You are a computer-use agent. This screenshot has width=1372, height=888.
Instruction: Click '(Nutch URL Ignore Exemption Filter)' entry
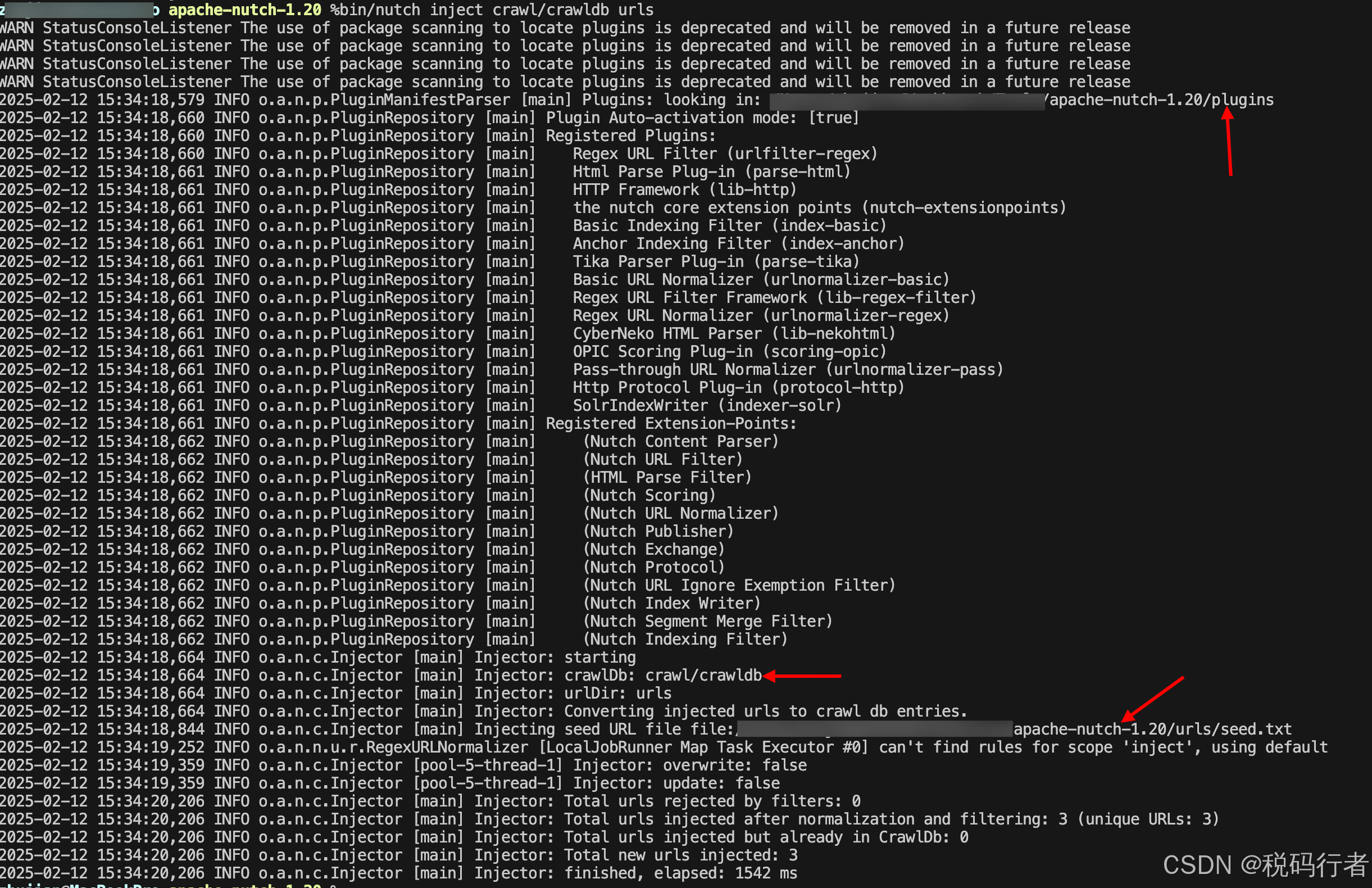pyautogui.click(x=739, y=585)
